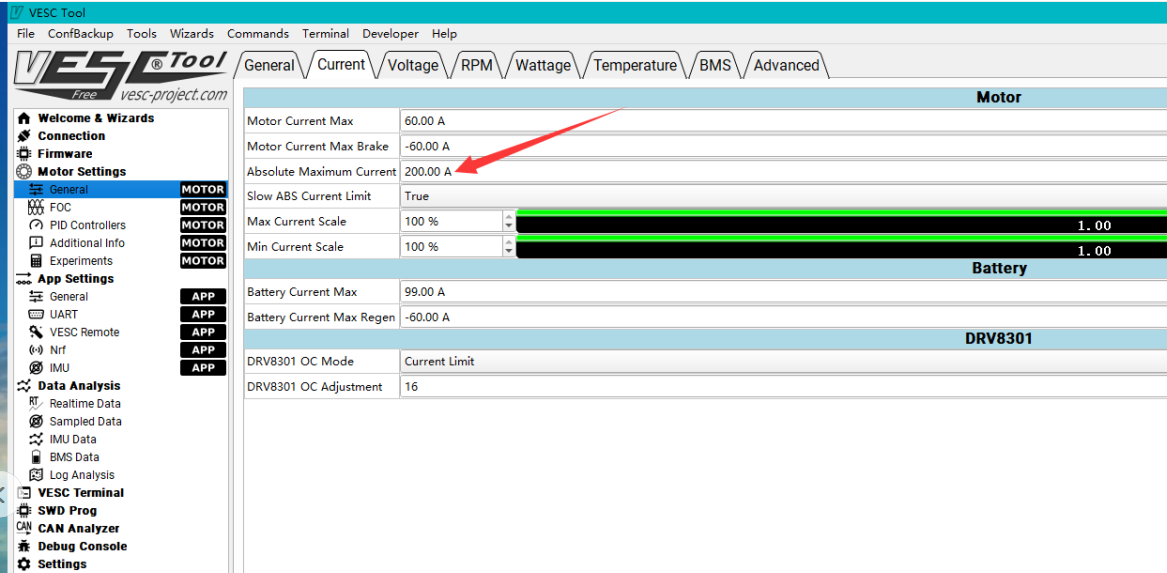The width and height of the screenshot is (1167, 573).
Task: Click the Debug Console bug icon
Action: (24, 547)
